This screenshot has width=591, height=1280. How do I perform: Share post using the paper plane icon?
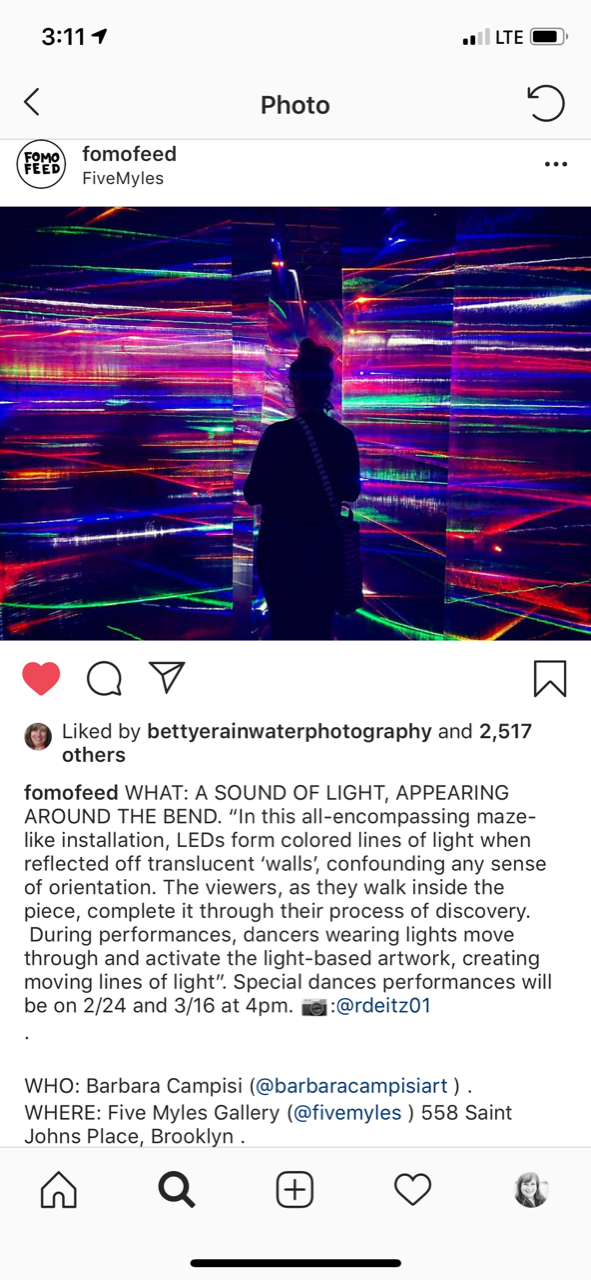[167, 677]
